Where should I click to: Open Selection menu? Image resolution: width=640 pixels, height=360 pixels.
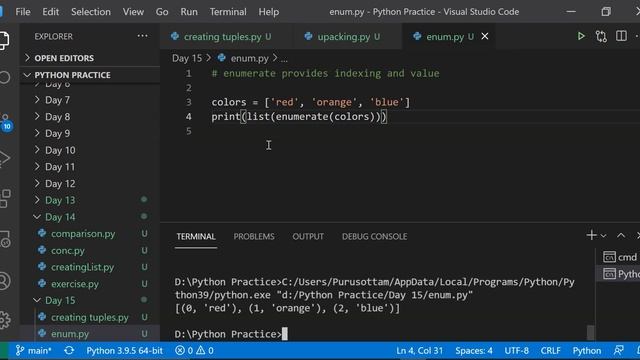(x=91, y=12)
